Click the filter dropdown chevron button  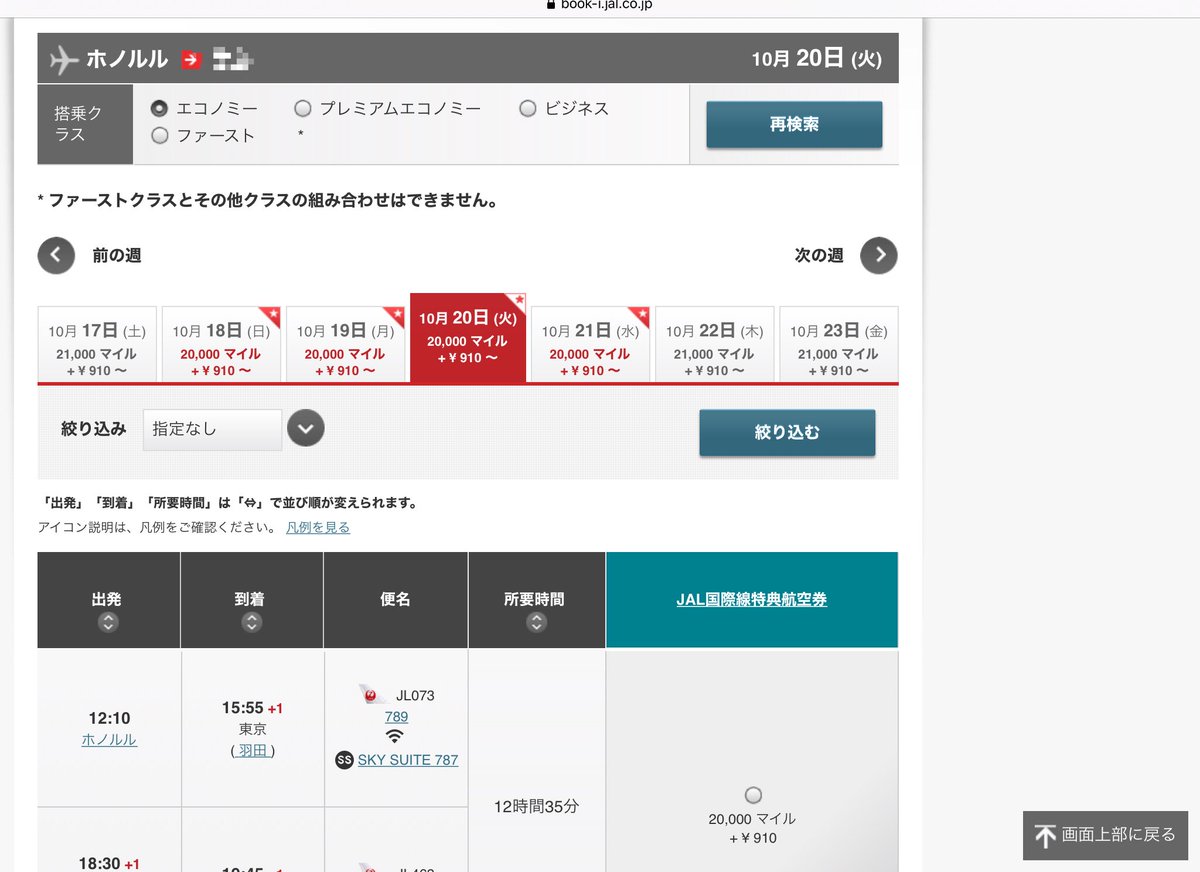click(306, 429)
